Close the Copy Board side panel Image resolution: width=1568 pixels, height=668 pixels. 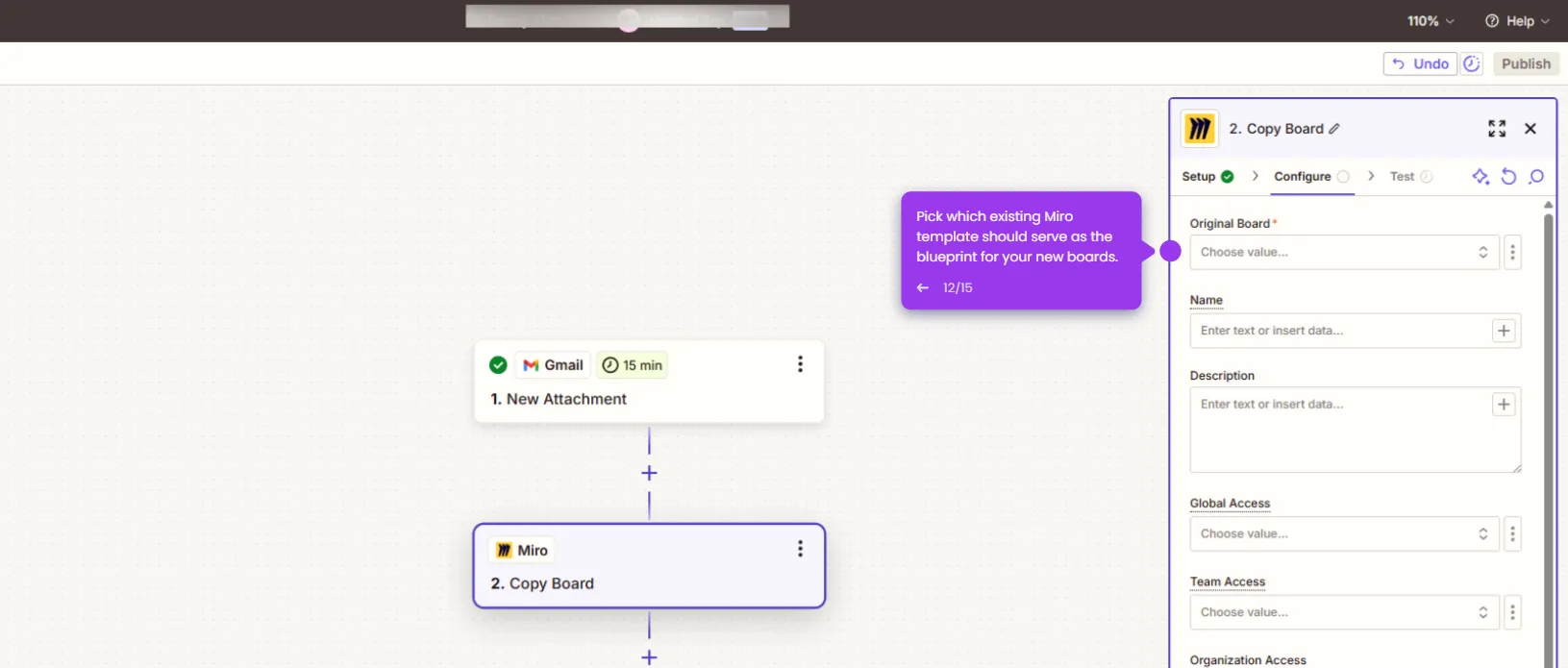[1531, 129]
